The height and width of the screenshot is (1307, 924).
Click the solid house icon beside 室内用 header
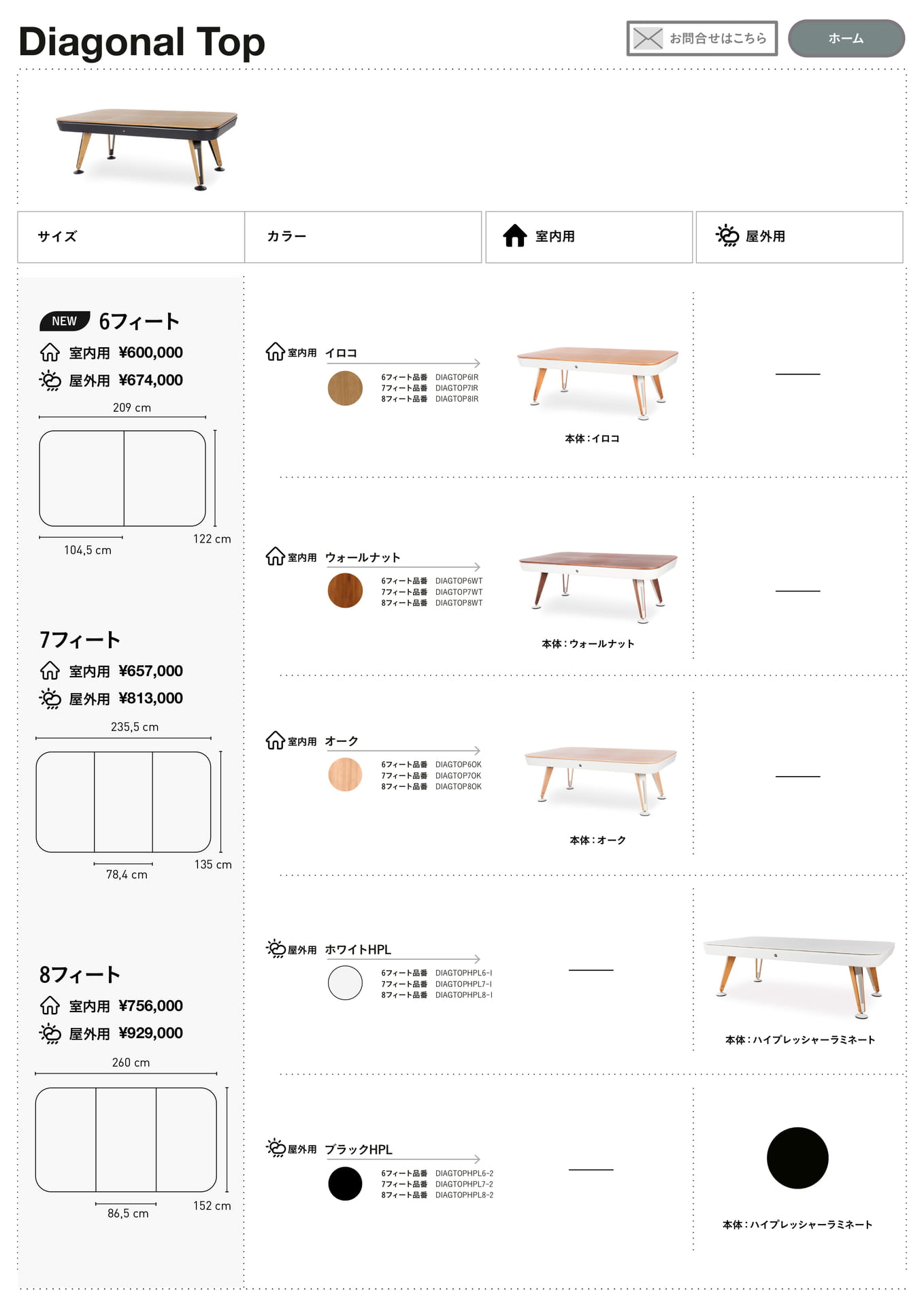point(515,236)
